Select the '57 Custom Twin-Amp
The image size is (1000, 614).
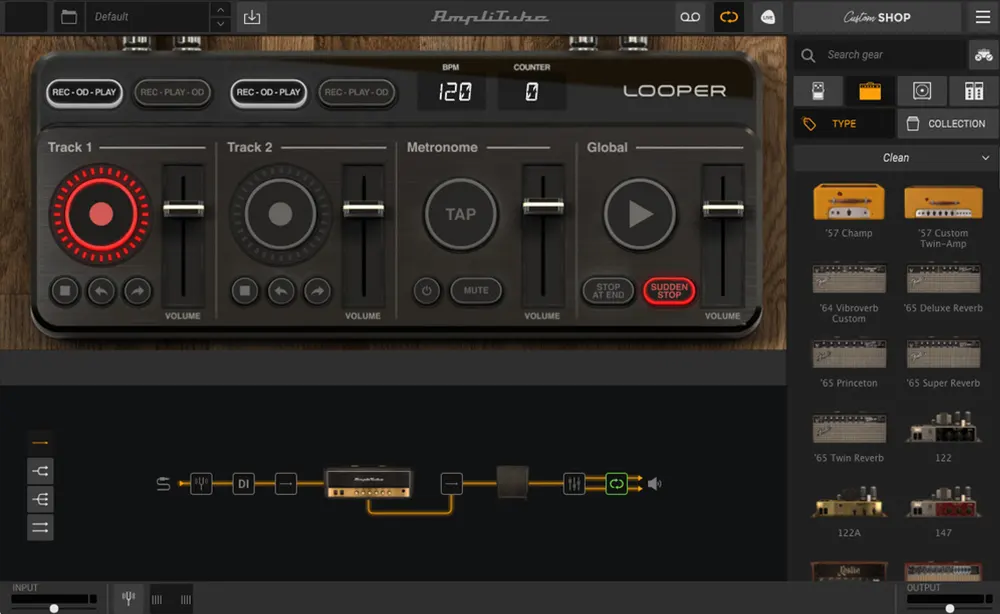943,203
